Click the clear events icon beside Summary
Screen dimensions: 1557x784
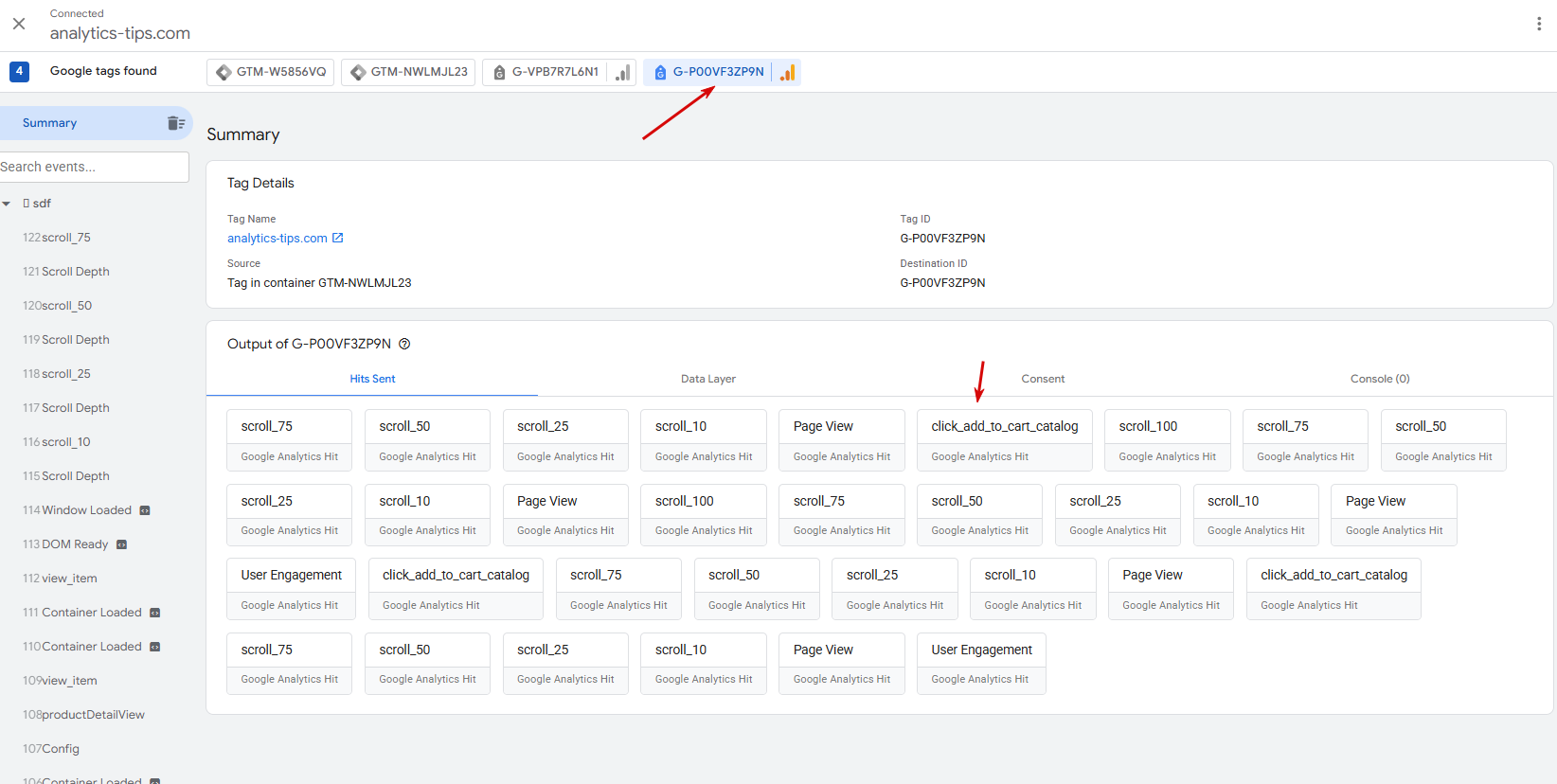click(x=176, y=123)
